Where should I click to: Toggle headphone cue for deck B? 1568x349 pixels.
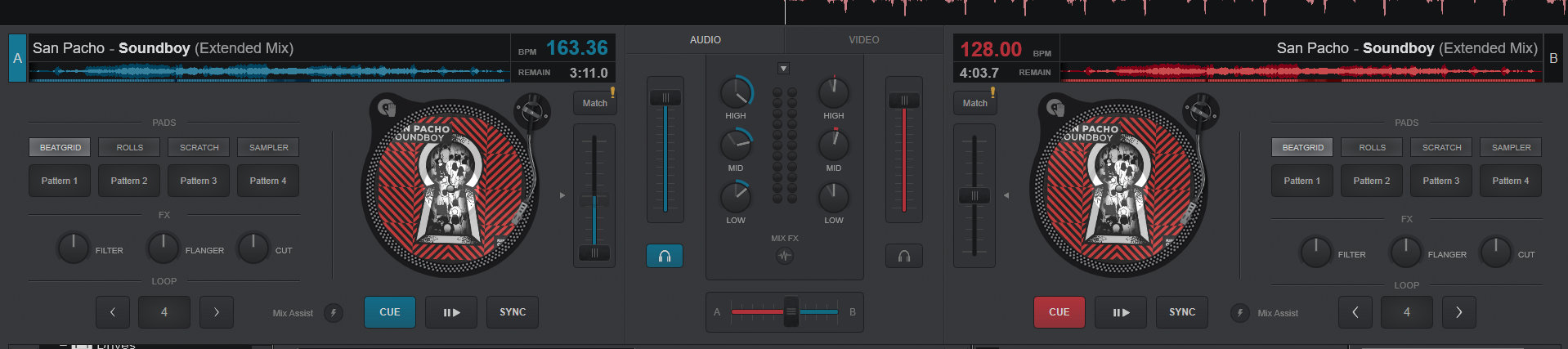point(904,256)
